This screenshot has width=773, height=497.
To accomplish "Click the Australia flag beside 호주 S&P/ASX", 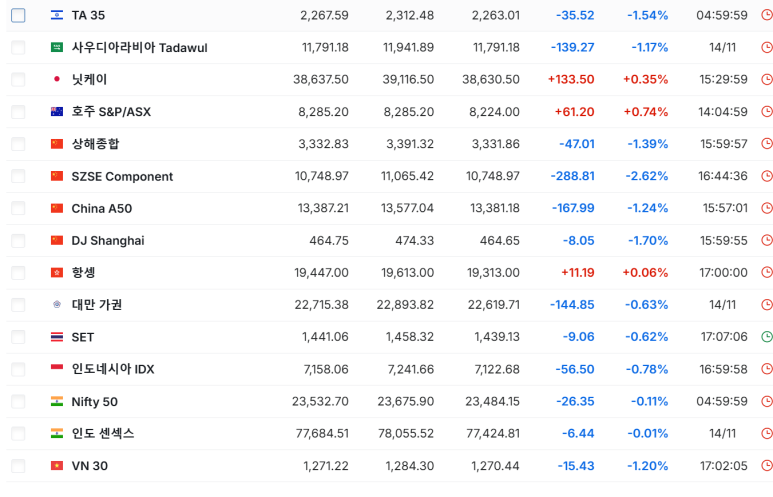I will [57, 112].
